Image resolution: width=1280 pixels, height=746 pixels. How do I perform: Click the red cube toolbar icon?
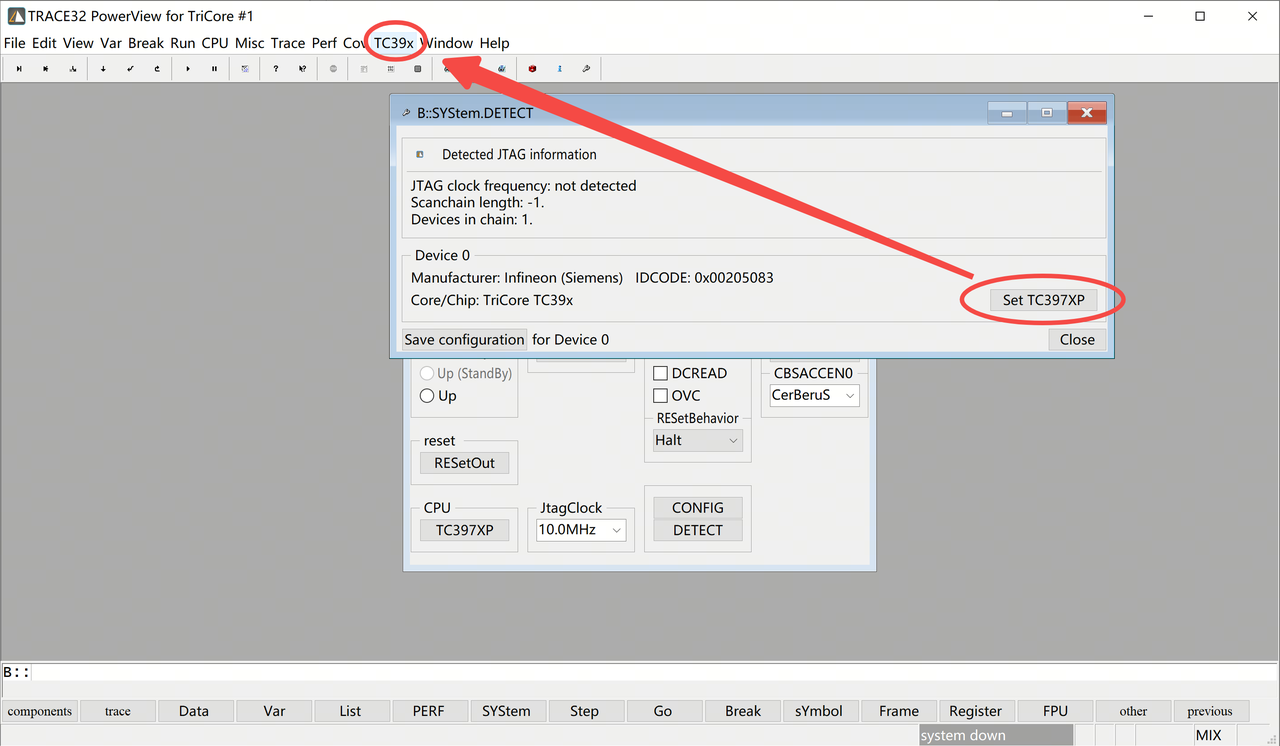532,69
